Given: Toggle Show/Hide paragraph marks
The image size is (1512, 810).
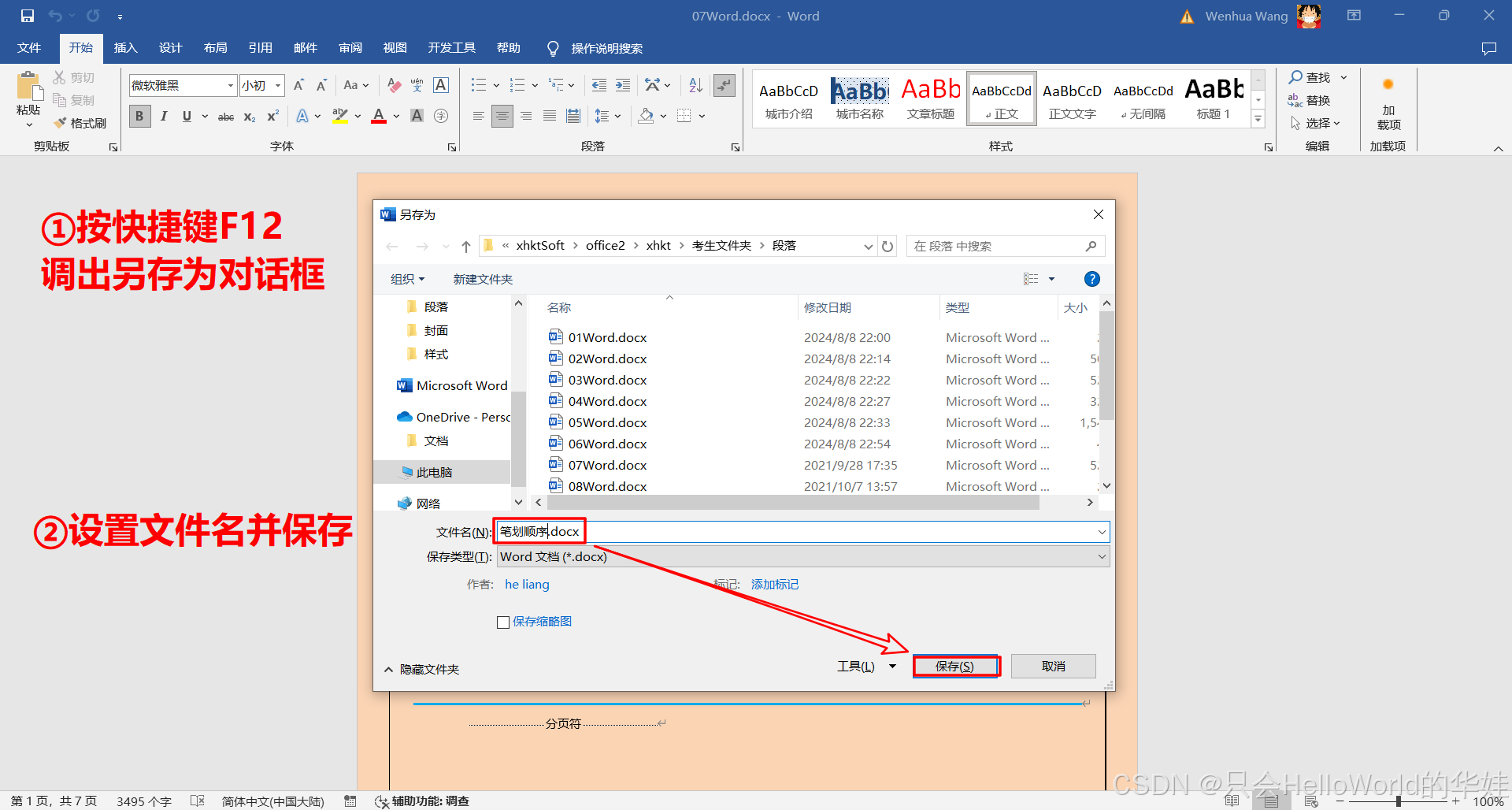Looking at the screenshot, I should (724, 85).
